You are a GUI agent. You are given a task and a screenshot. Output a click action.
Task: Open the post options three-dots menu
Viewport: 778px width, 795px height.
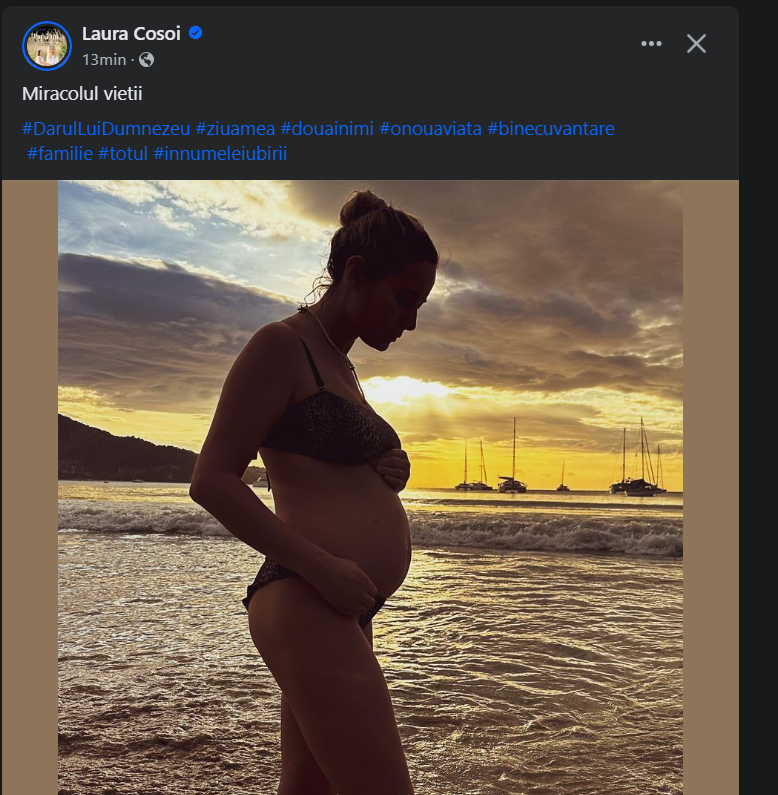click(651, 43)
